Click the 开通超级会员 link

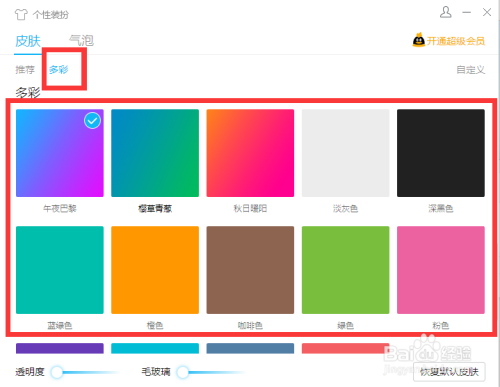tap(456, 41)
